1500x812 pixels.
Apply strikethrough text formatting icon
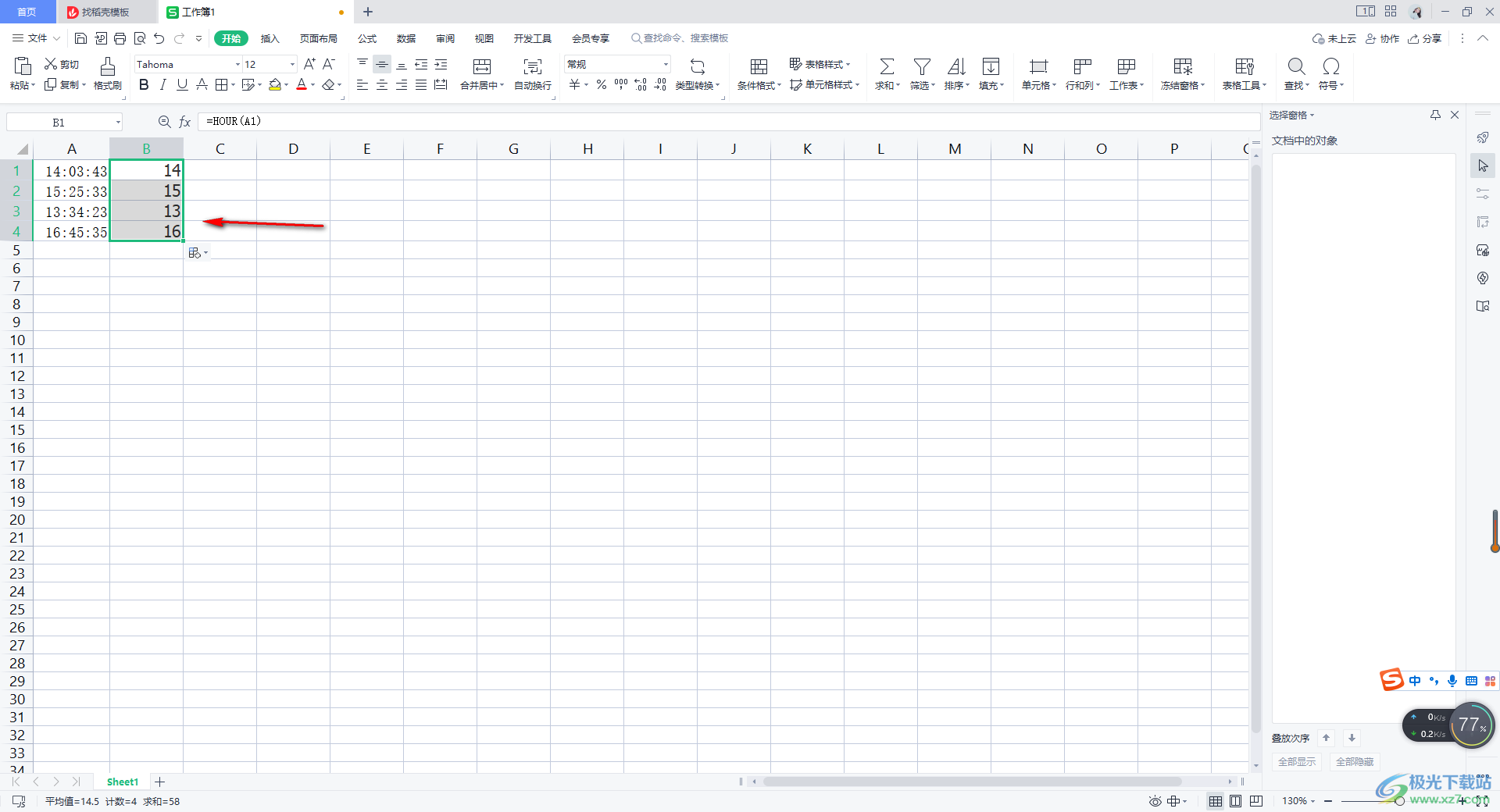click(202, 84)
